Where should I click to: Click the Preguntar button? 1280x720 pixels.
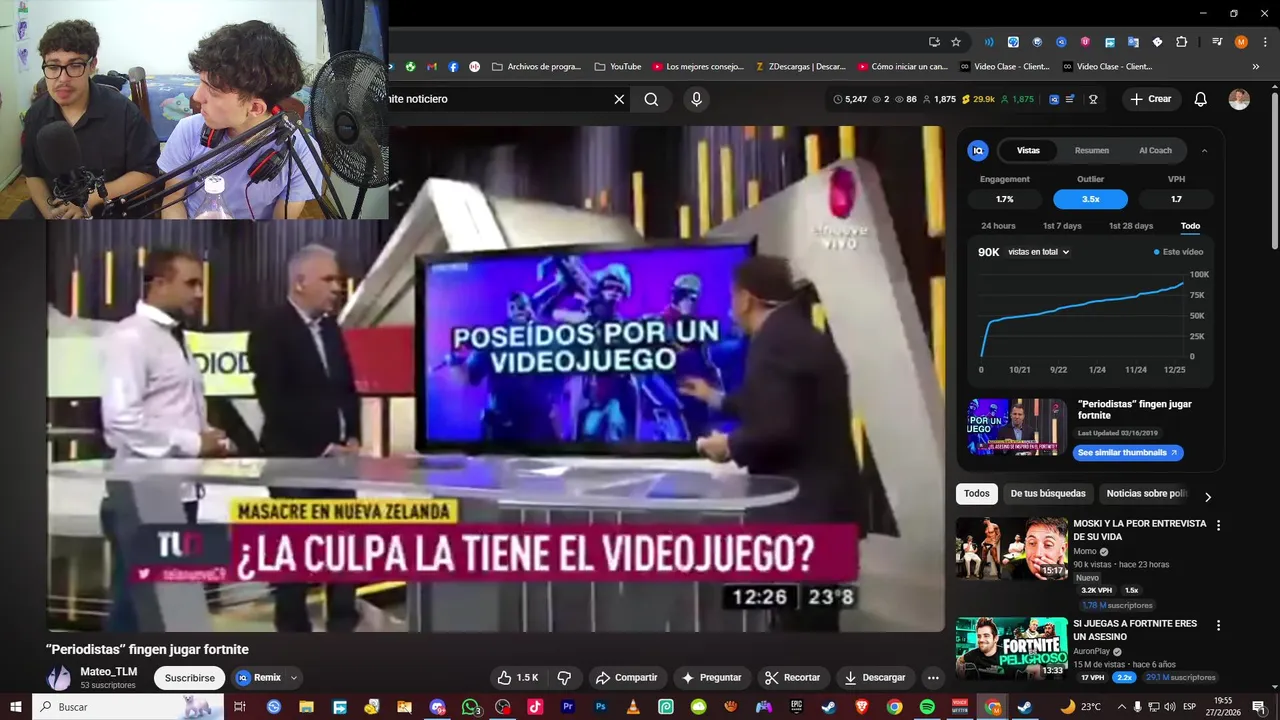(x=712, y=677)
